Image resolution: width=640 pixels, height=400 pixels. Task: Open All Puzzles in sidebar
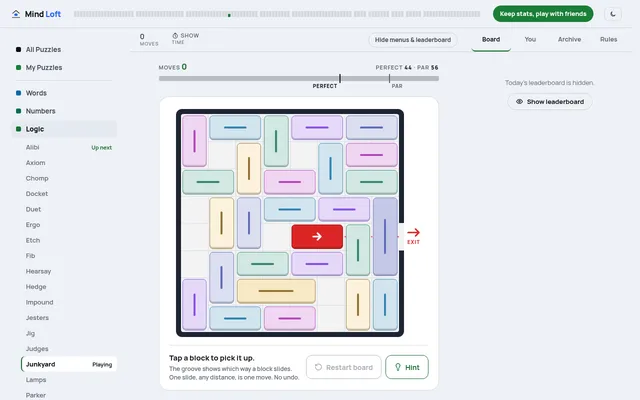43,49
